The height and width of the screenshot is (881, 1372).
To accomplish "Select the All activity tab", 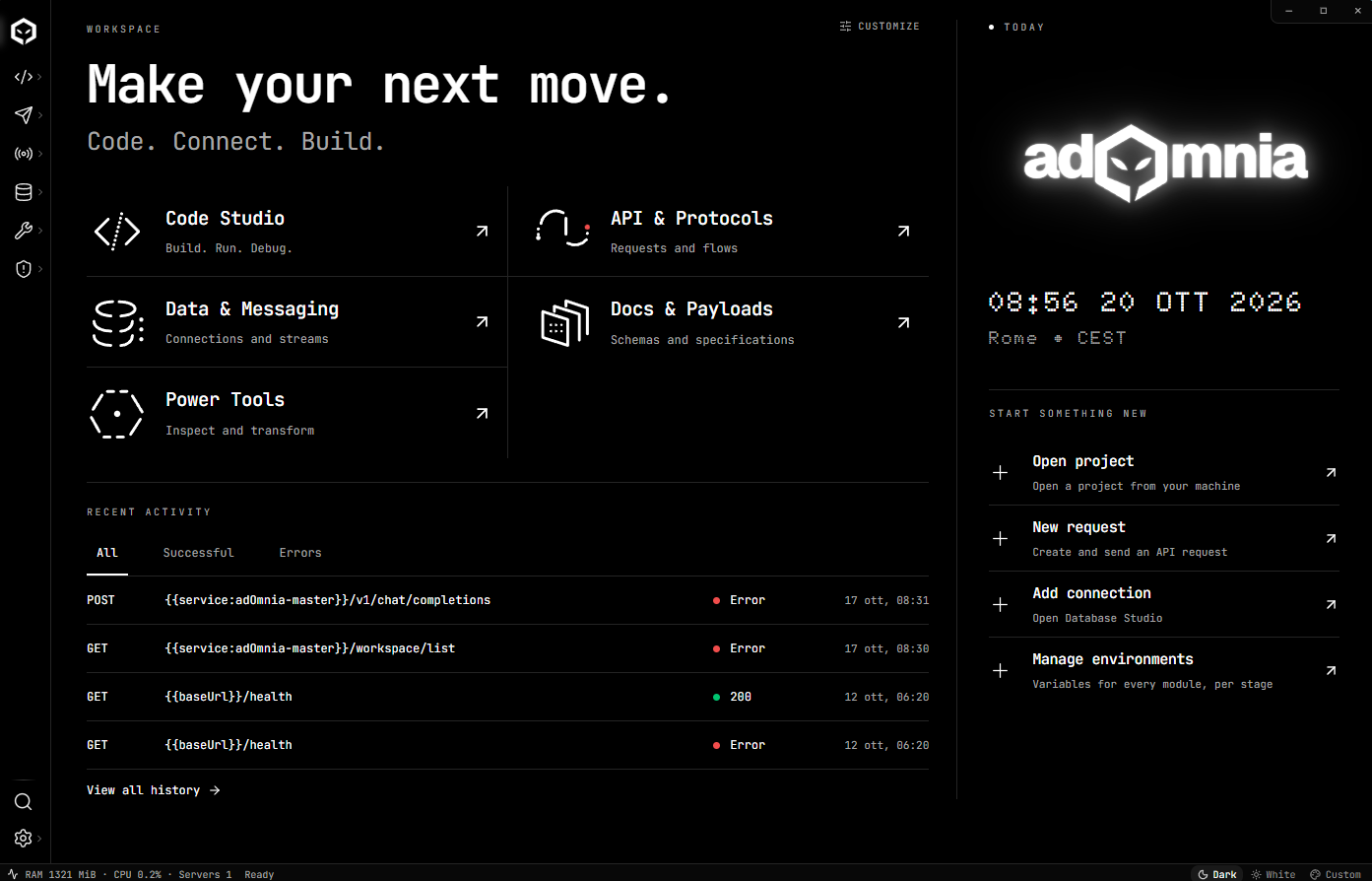I will coord(107,553).
